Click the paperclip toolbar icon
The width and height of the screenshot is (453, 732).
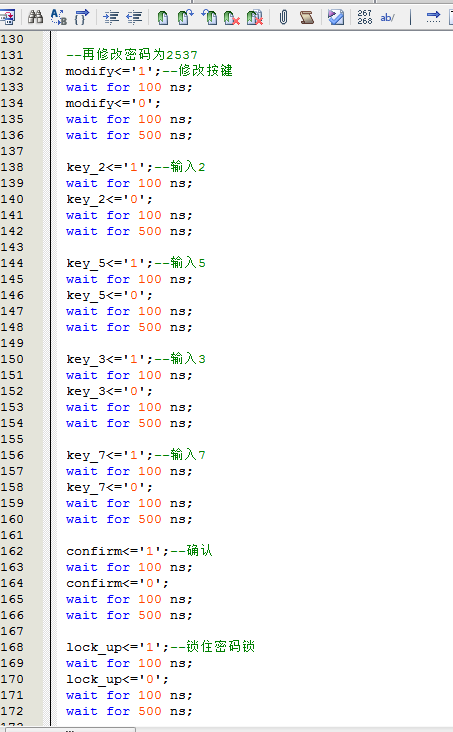[x=283, y=18]
